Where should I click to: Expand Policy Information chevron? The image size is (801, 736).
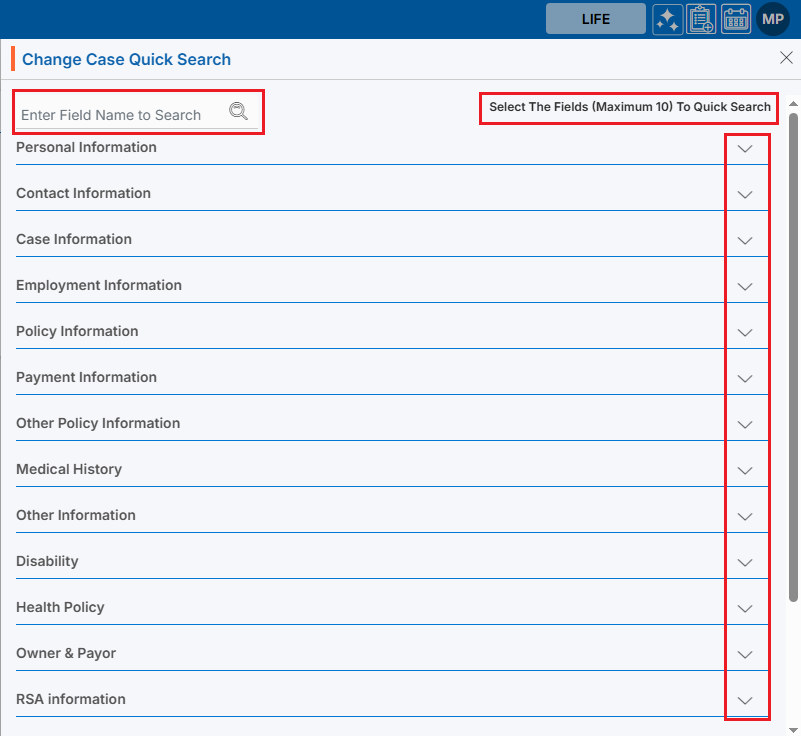click(x=744, y=333)
